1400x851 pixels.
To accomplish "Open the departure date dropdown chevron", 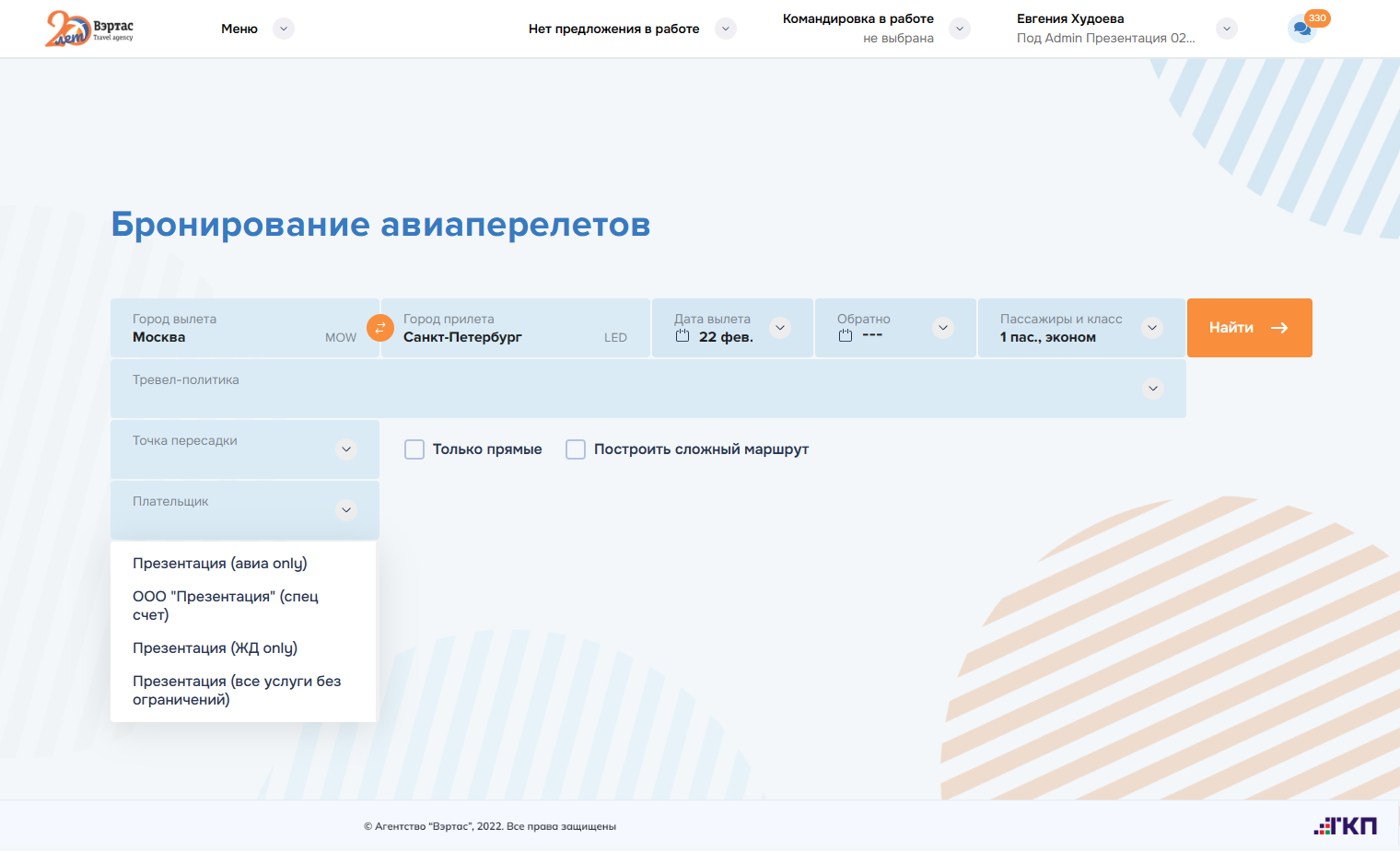I will point(780,328).
